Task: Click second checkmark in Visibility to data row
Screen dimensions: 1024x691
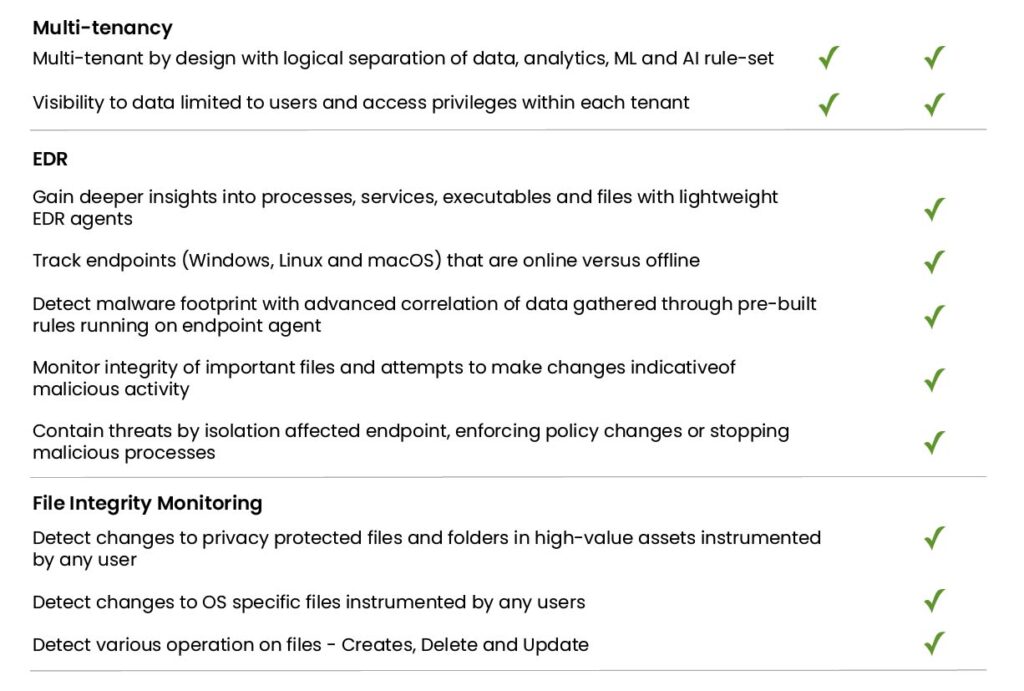Action: 935,104
